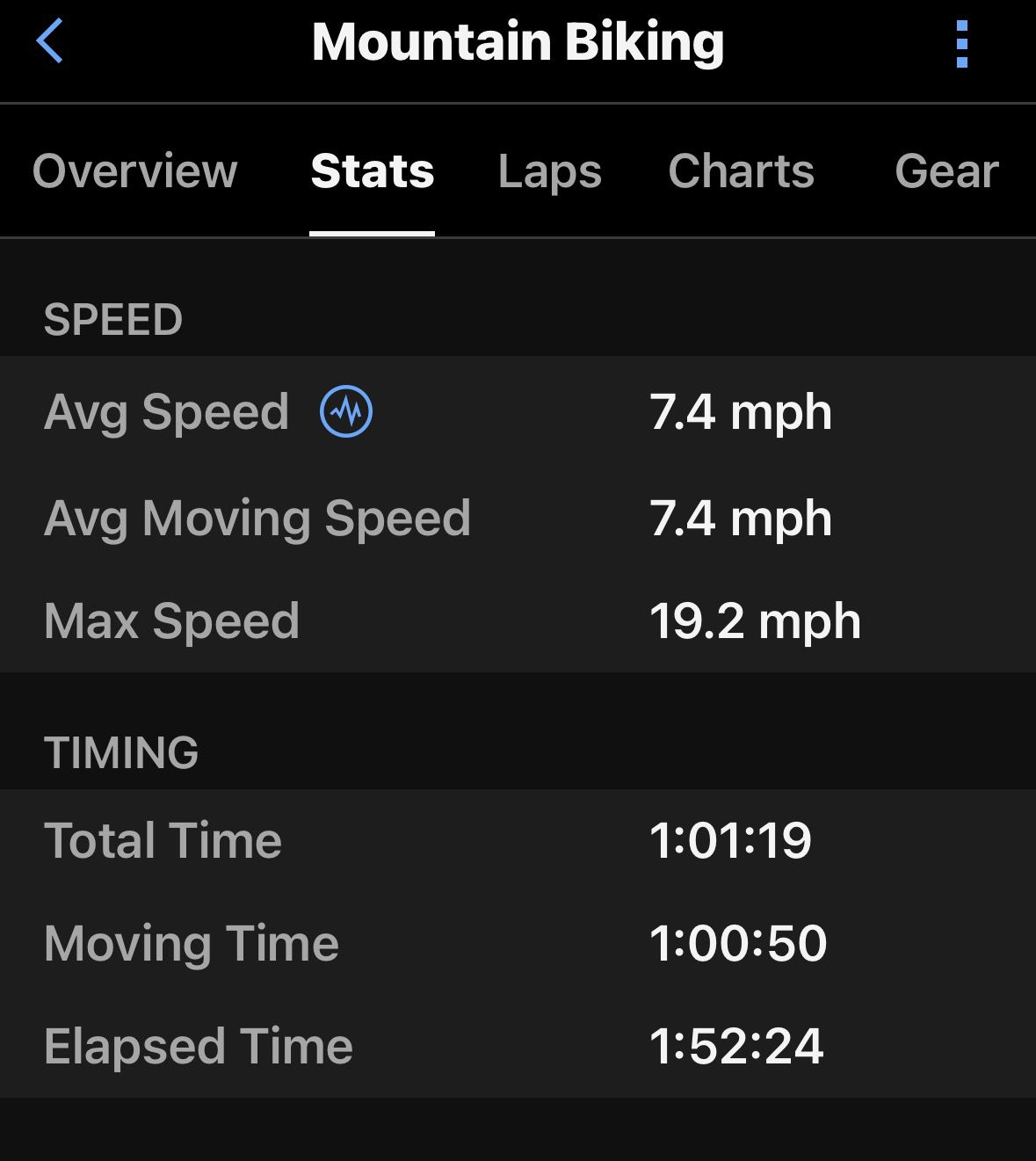Tap the Elapsed Time row
This screenshot has width=1036, height=1161.
click(518, 1046)
